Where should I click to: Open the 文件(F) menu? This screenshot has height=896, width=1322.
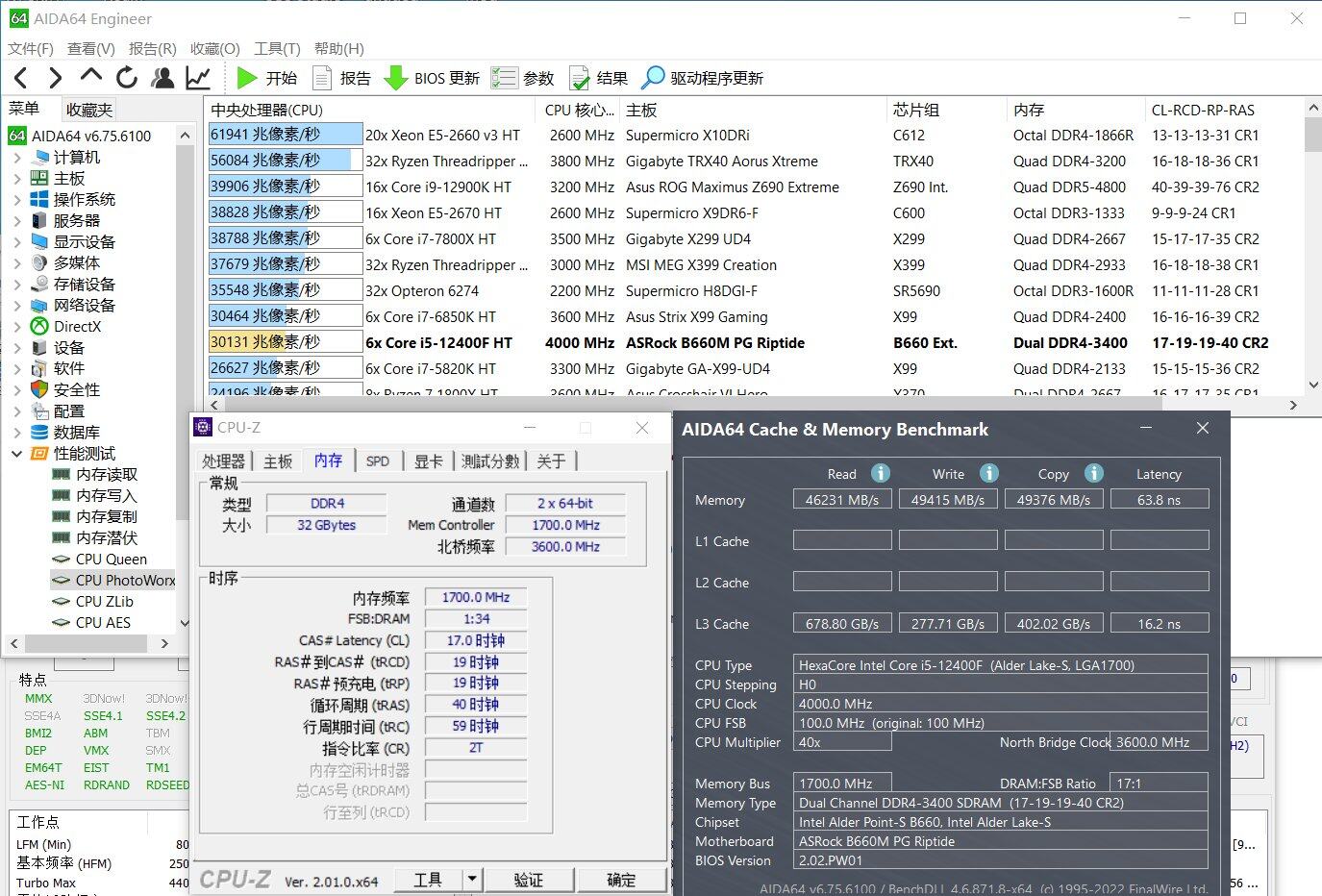tap(31, 48)
